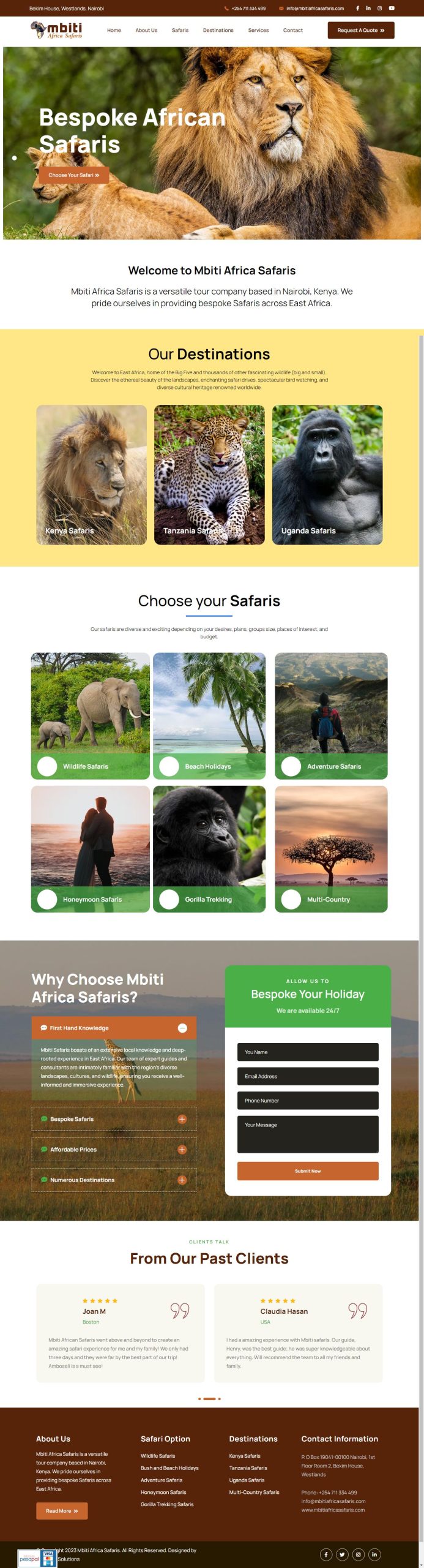The height and width of the screenshot is (1568, 424).
Task: Click the footer LinkedIn circle icon
Action: tap(374, 1555)
